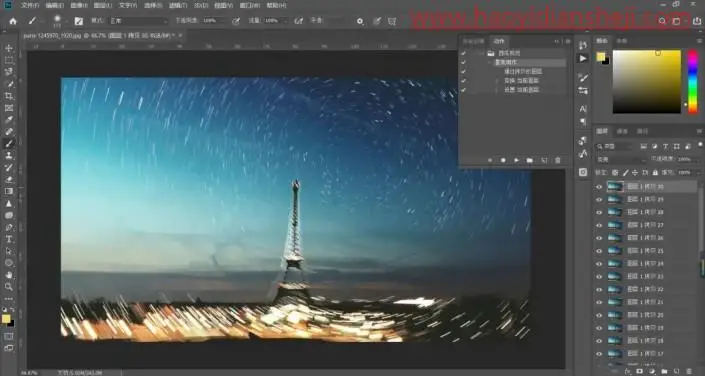This screenshot has width=705, height=376.
Task: Collapse the highlighted action in Actions panel
Action: (490, 63)
